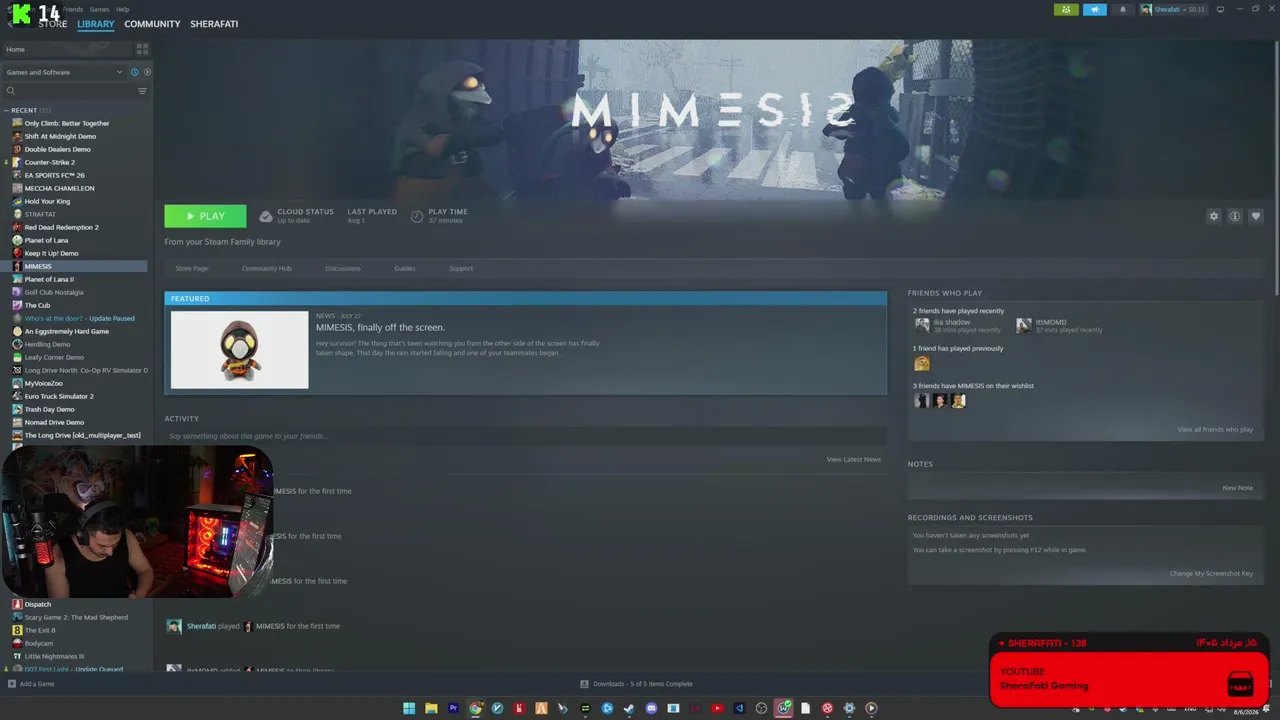Viewport: 1280px width, 720px height.
Task: Open the SHERAFATI profile tab
Action: pyautogui.click(x=214, y=24)
